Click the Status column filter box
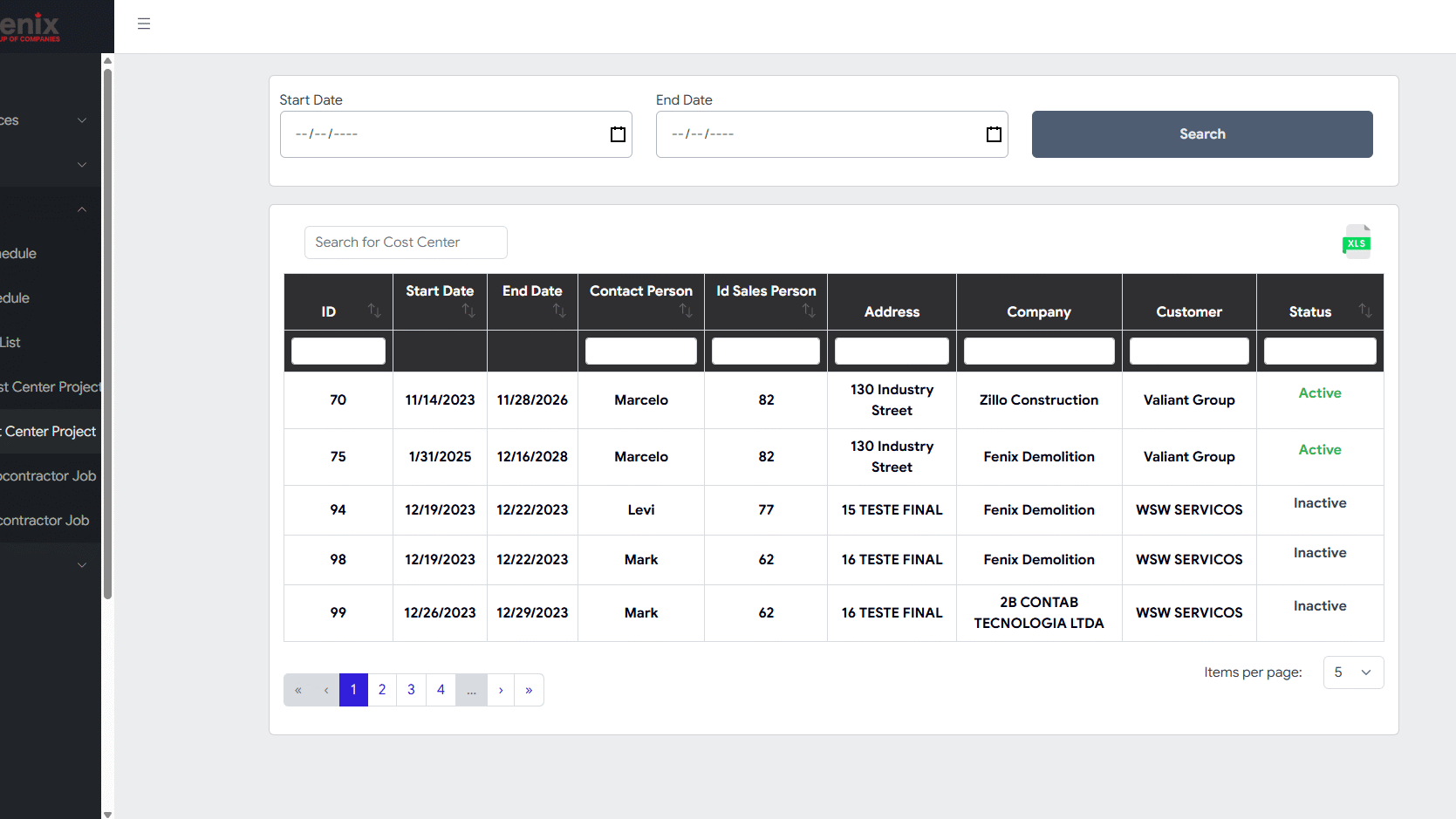This screenshot has height=819, width=1456. [x=1320, y=351]
